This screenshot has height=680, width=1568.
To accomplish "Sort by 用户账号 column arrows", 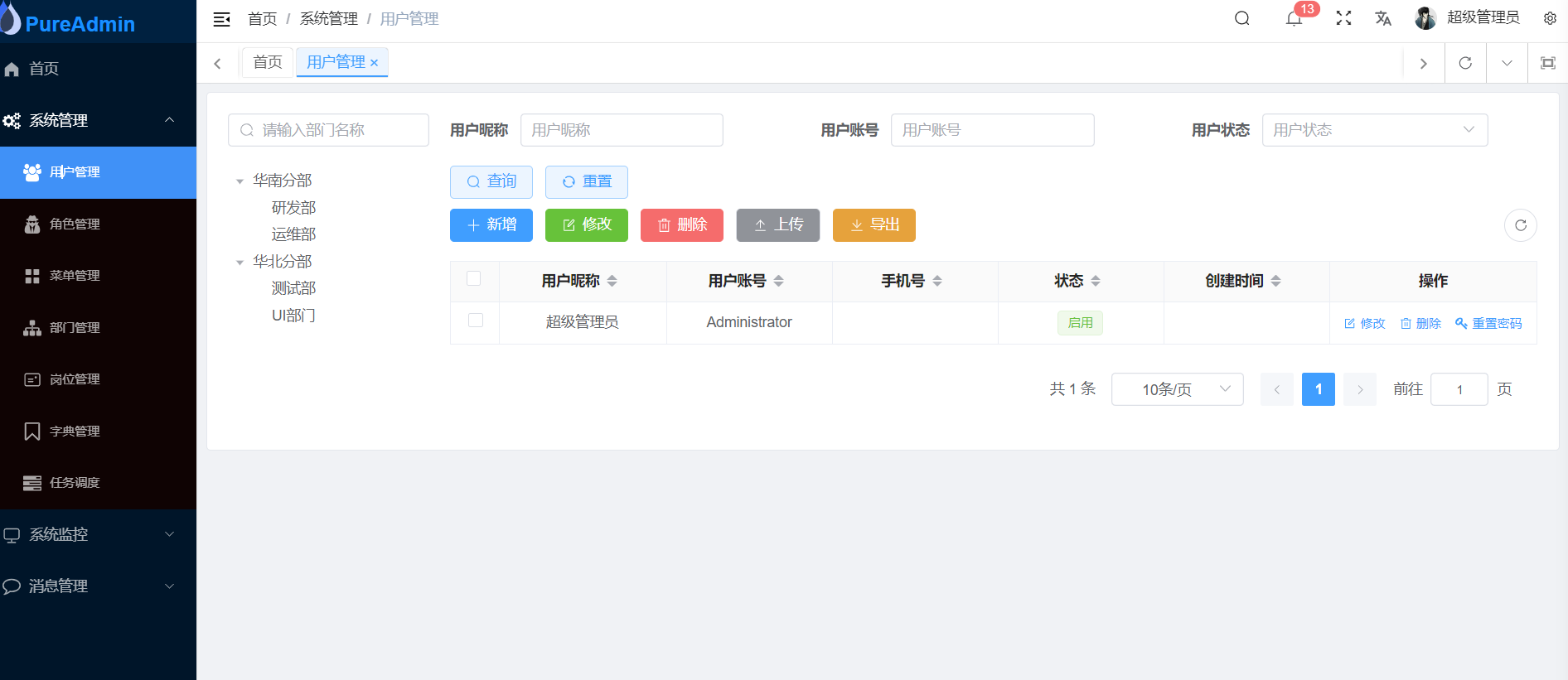I will click(778, 281).
